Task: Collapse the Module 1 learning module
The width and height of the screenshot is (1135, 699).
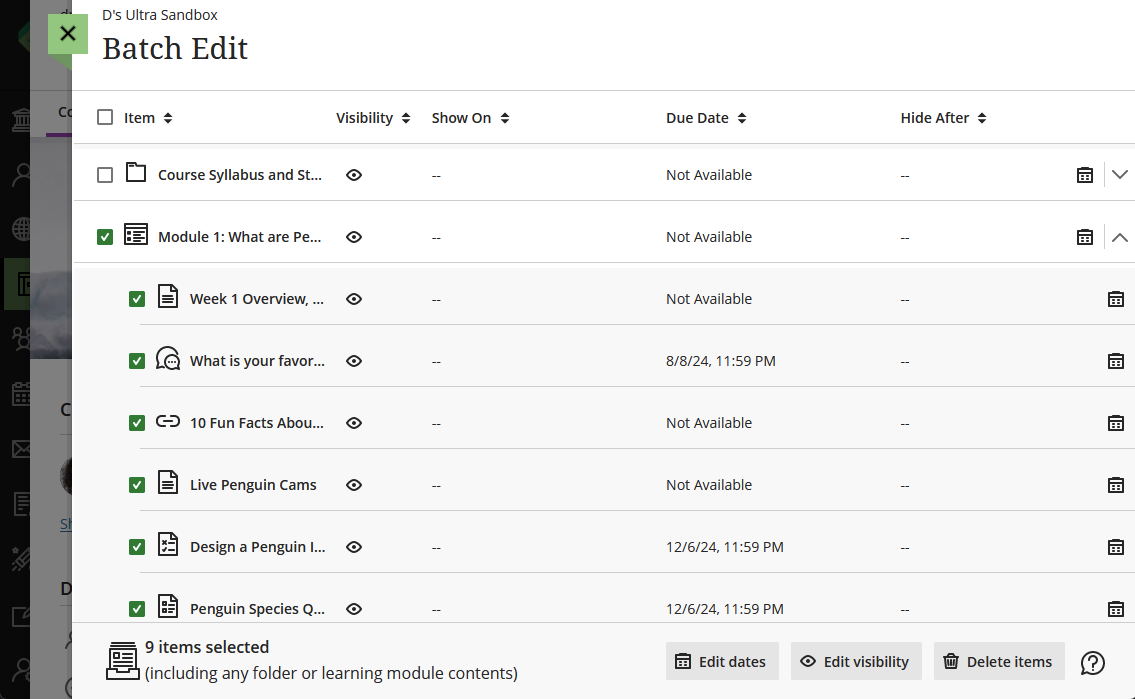Action: (1119, 237)
